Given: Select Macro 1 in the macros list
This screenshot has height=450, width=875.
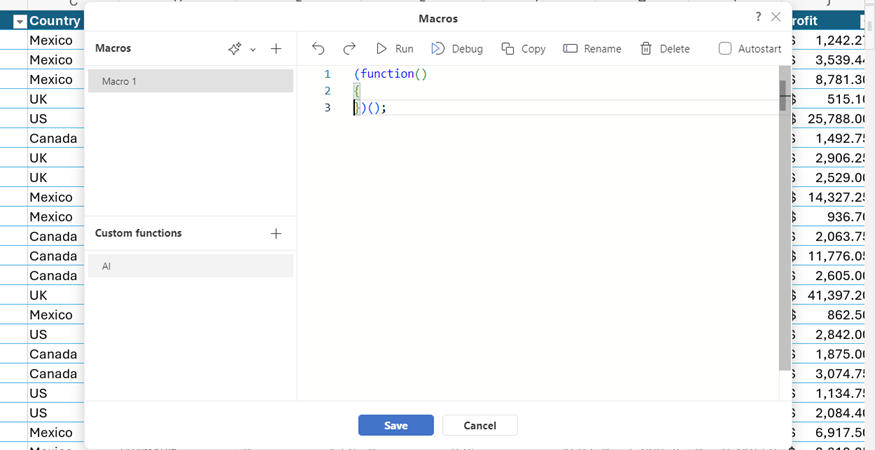Looking at the screenshot, I should click(190, 81).
